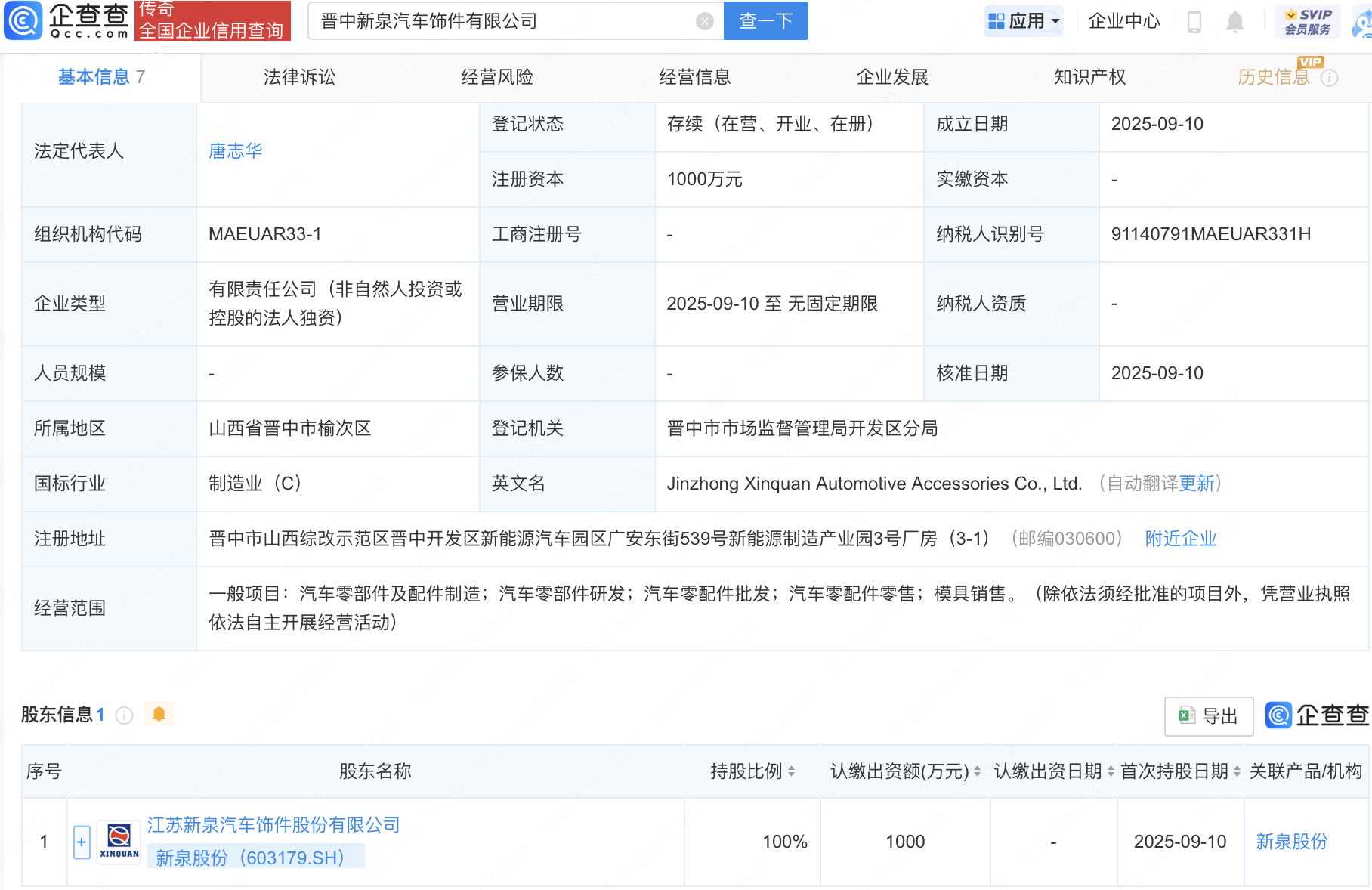The height and width of the screenshot is (890, 1372).
Task: Select 山西省晋中市榆次区 region text
Action: coord(290,428)
